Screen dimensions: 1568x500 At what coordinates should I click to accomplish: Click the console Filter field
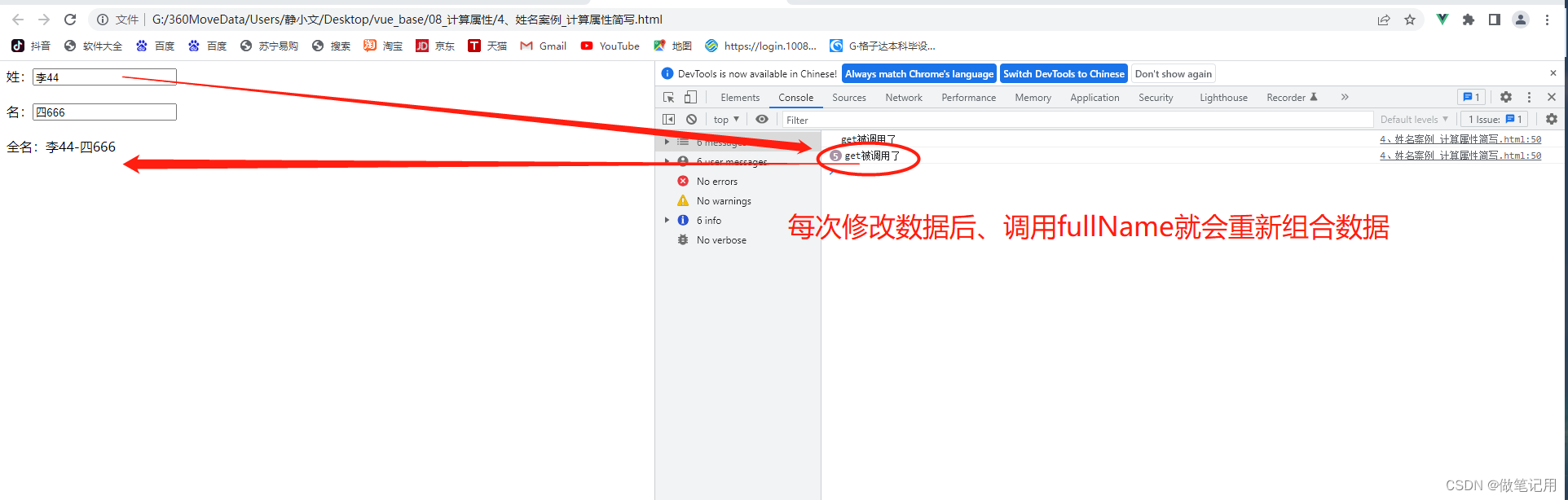point(1077,120)
